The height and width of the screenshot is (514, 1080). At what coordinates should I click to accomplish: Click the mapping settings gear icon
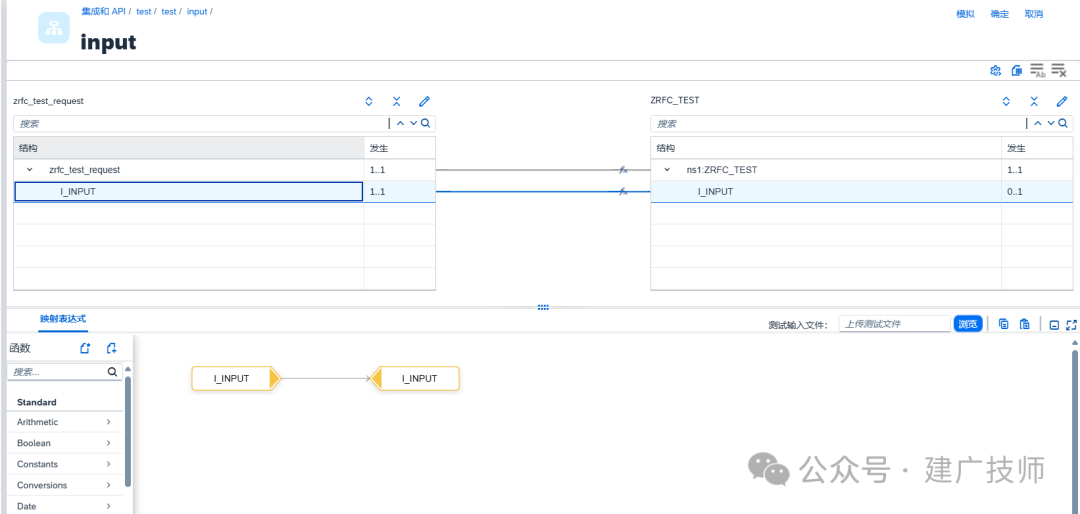(x=995, y=71)
